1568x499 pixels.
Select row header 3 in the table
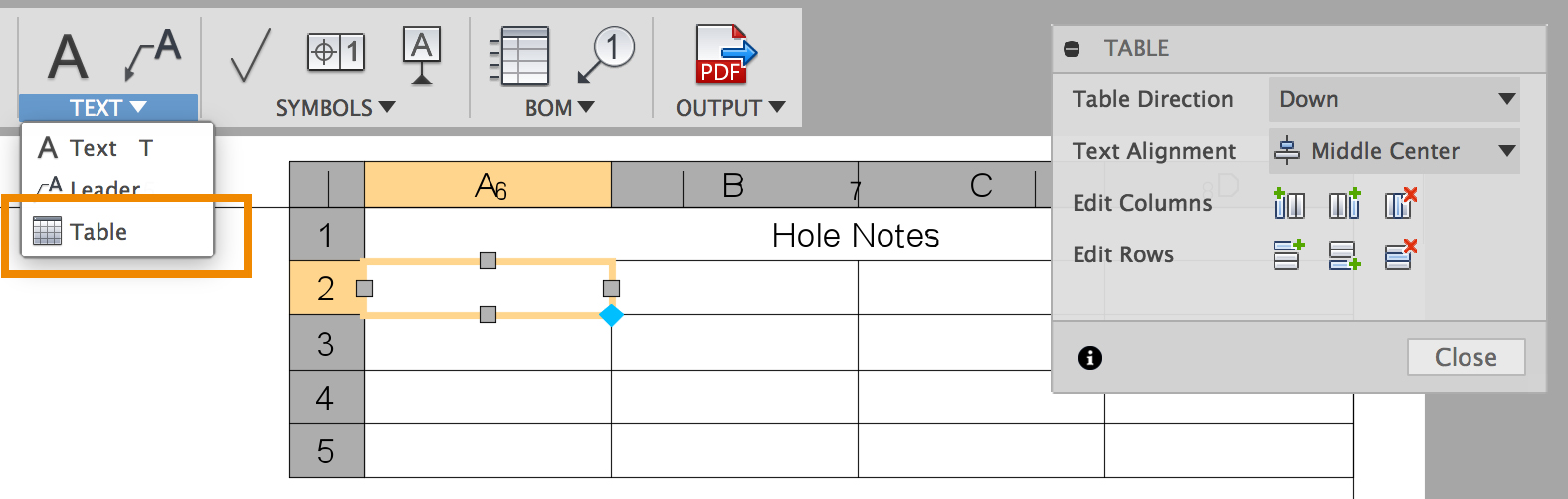click(x=326, y=344)
